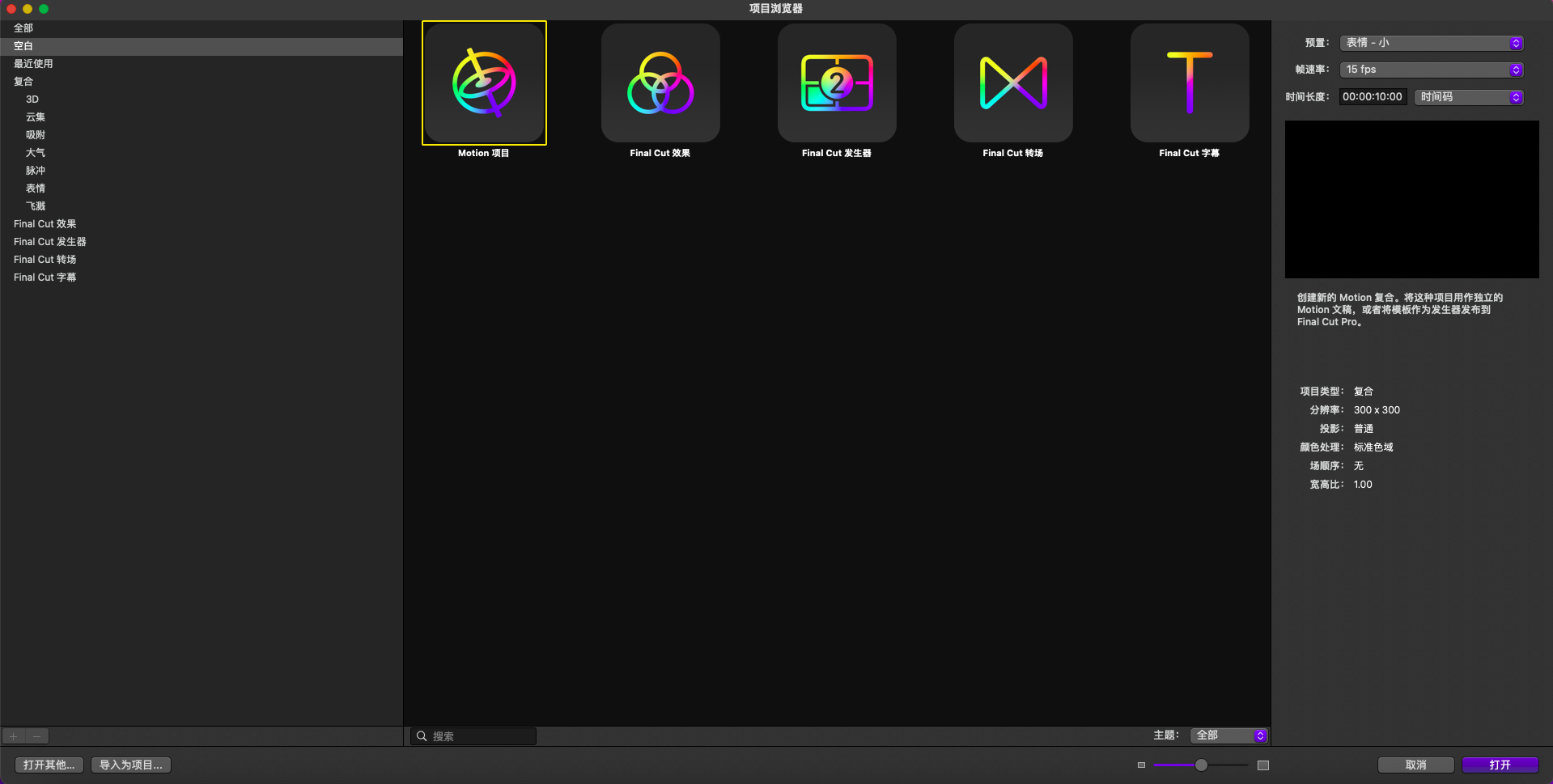Click the 取消 cancel button
The width and height of the screenshot is (1553, 784).
point(1415,765)
